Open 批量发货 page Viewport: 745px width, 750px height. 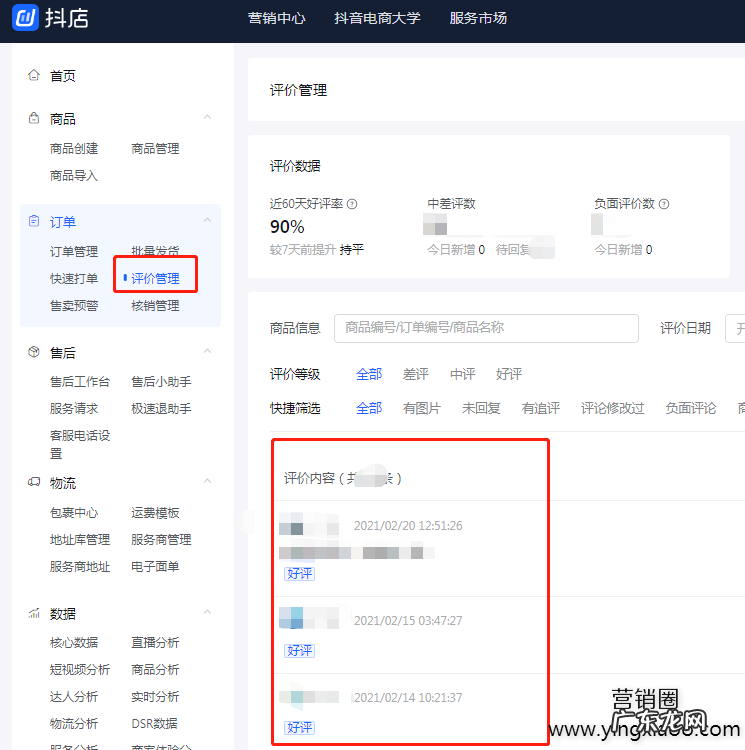coord(155,251)
